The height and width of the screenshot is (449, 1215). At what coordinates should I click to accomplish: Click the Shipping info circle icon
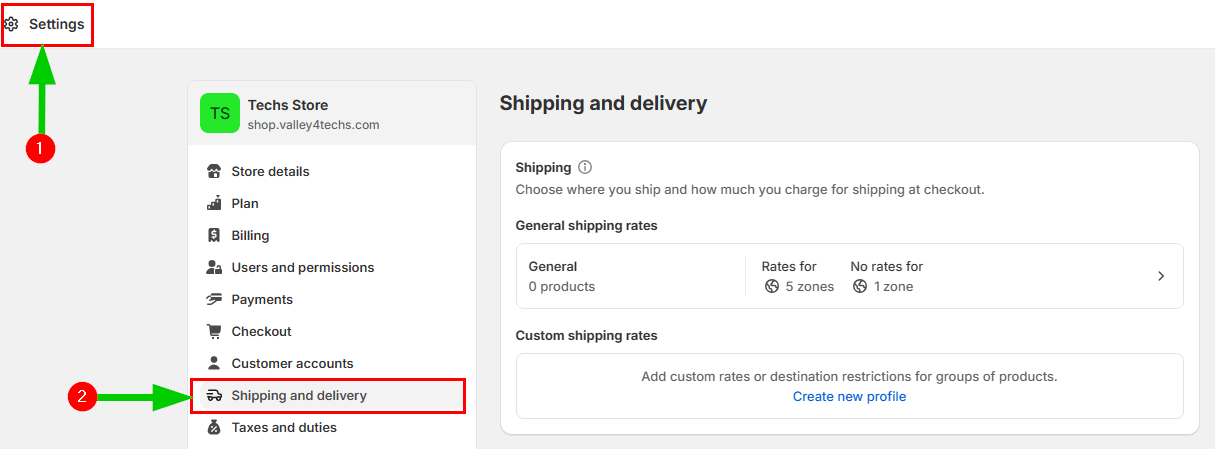click(585, 167)
